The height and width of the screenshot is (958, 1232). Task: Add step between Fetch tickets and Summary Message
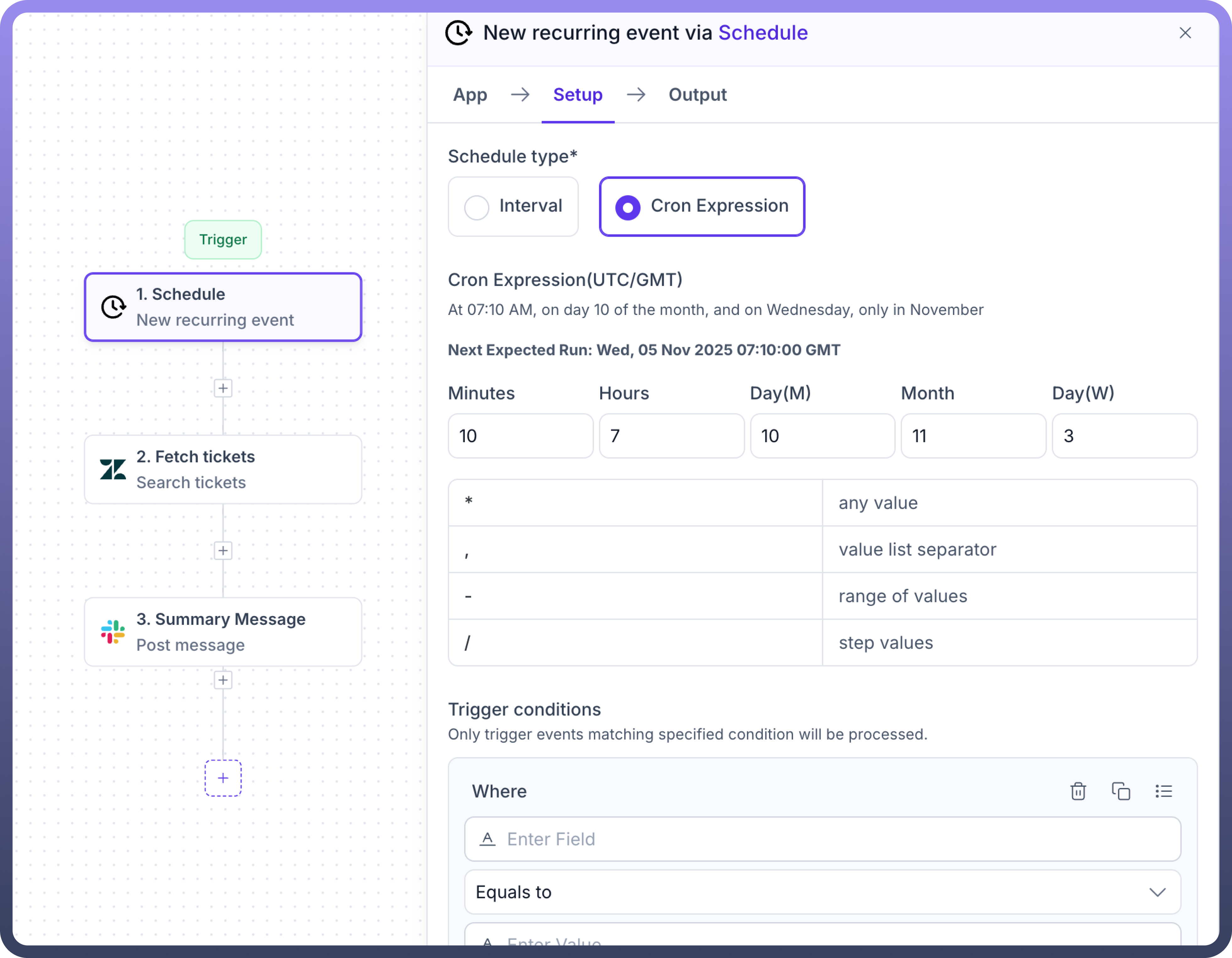(223, 551)
